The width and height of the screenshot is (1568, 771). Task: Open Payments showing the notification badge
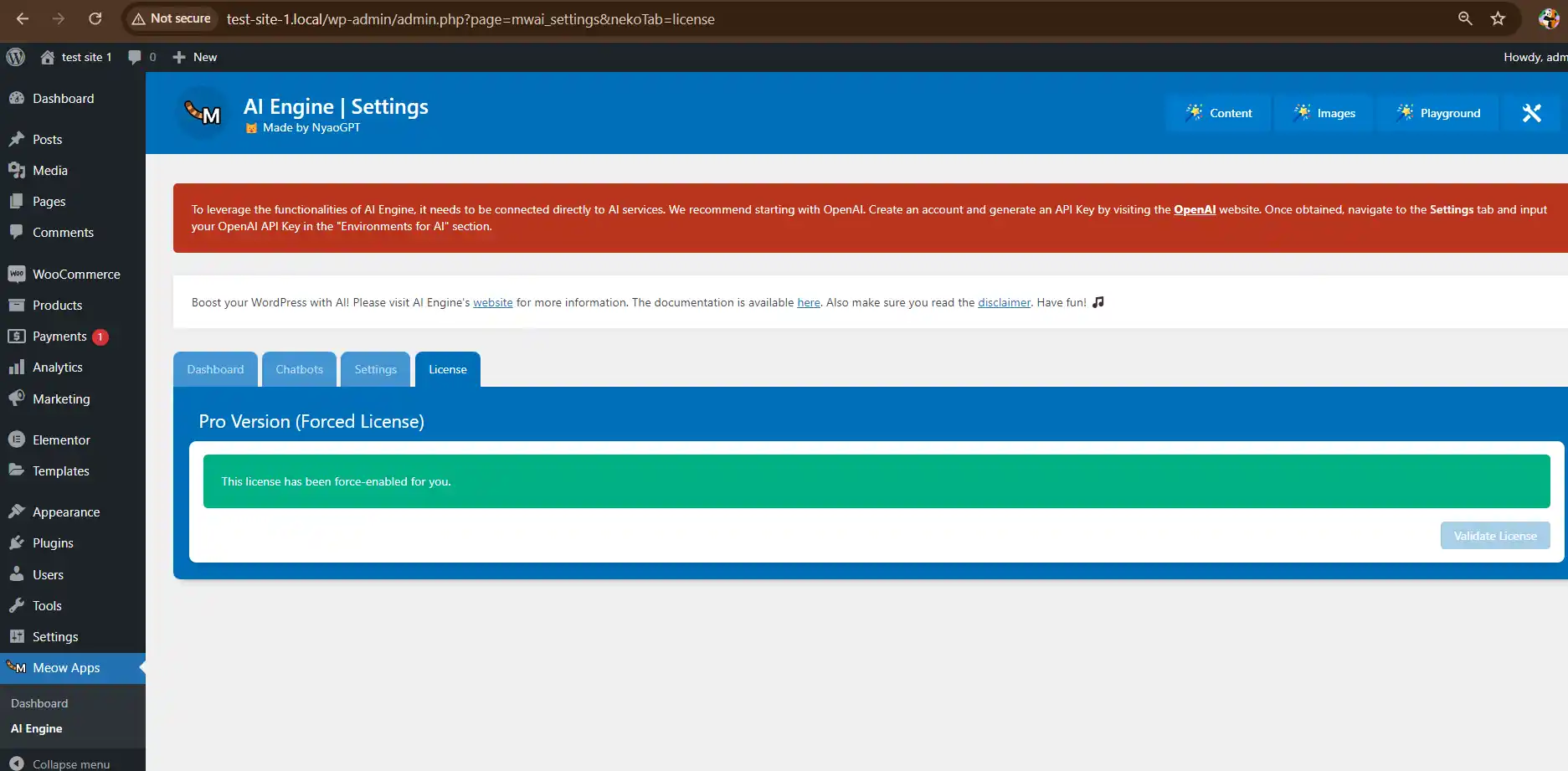pyautogui.click(x=59, y=336)
